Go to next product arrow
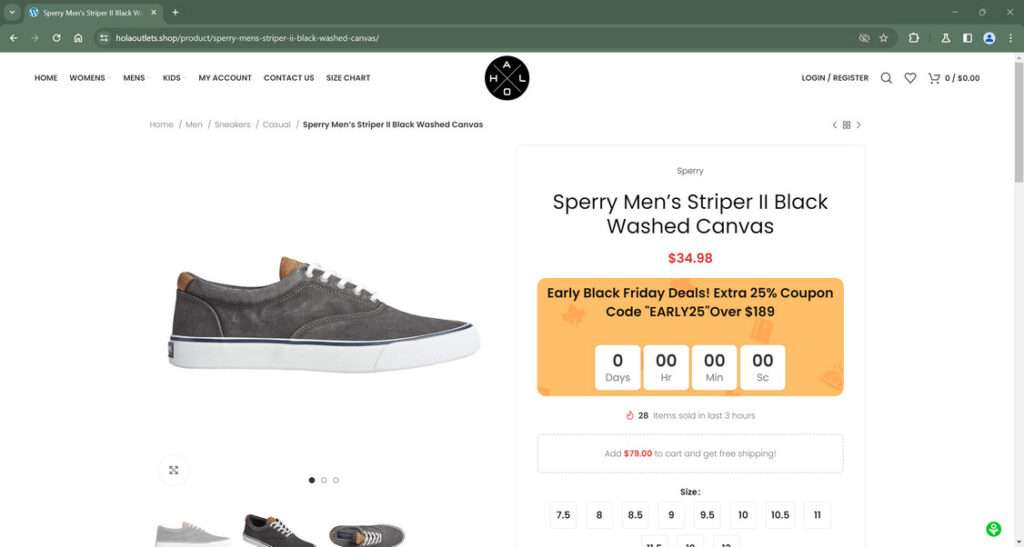 (x=858, y=125)
